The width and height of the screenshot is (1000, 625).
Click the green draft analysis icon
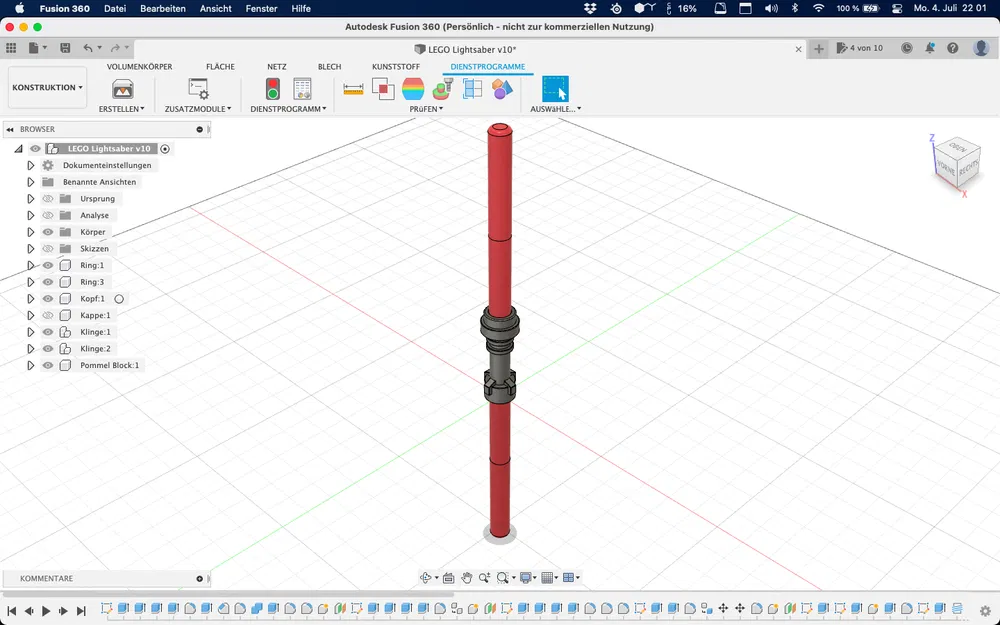coord(443,89)
